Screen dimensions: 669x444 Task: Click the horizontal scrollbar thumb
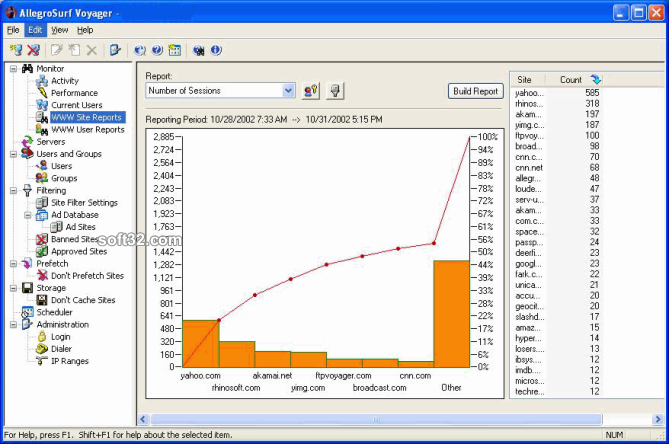(376, 419)
